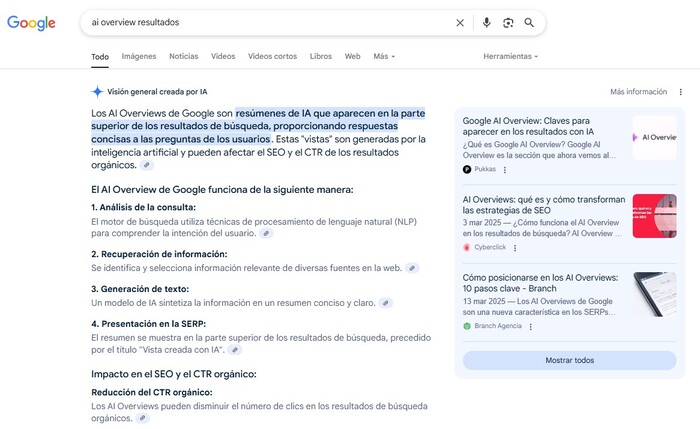This screenshot has height=429, width=700.
Task: Open the Videos tab
Action: (223, 56)
